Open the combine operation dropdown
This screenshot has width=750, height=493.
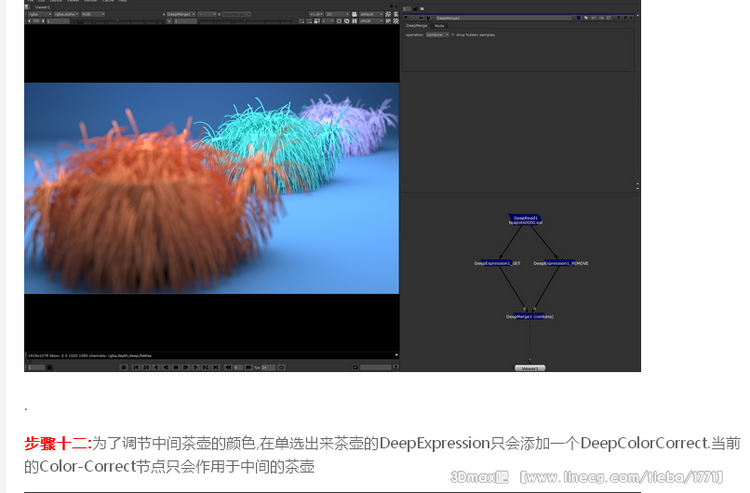(438, 35)
